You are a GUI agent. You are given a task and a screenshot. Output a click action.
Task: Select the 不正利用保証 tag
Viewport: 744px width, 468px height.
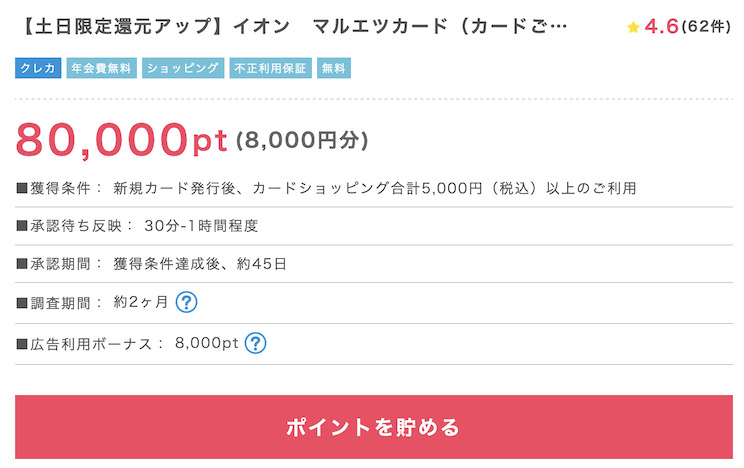click(270, 68)
